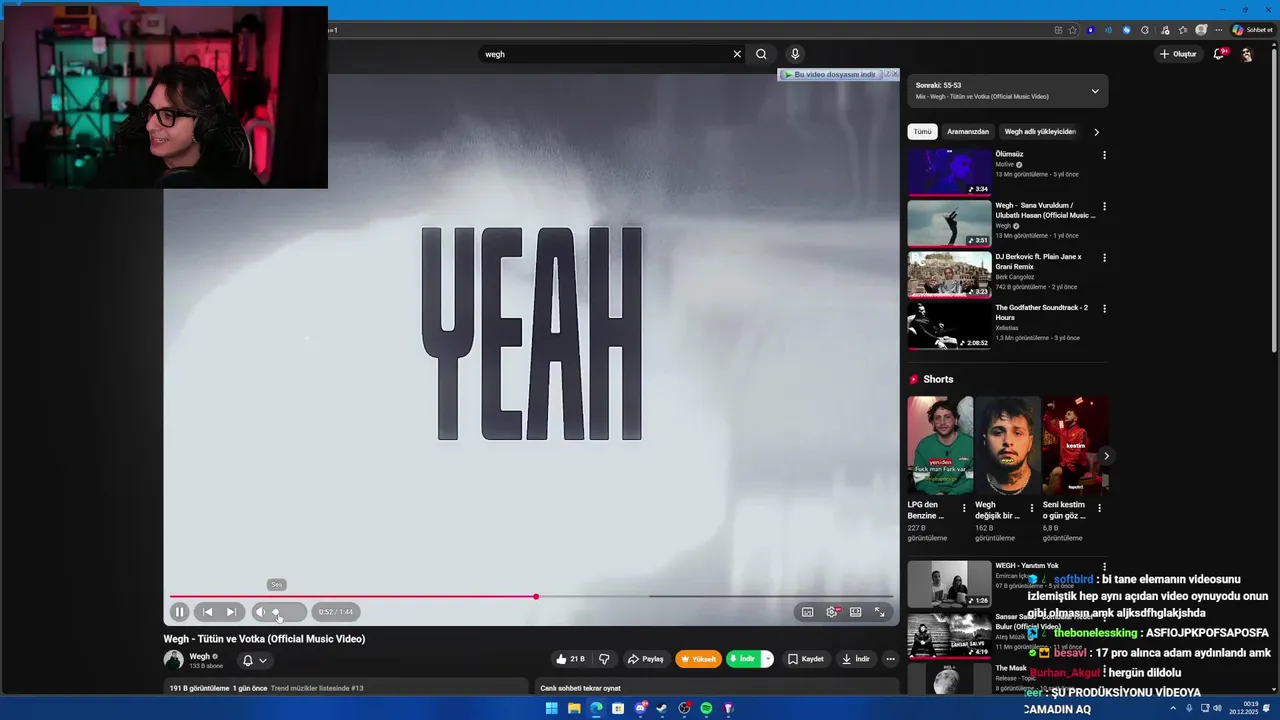
Task: Expand the Sonraki mix playlist panel
Action: coord(1095,91)
